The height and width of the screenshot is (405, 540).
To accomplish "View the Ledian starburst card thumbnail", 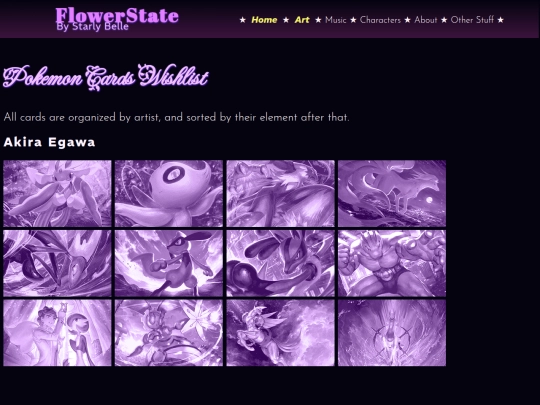I will [169, 333].
